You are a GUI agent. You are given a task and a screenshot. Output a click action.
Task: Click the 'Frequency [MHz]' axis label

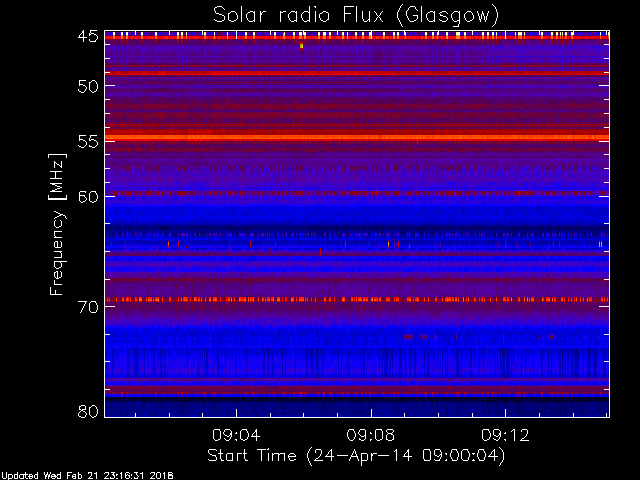tap(57, 224)
